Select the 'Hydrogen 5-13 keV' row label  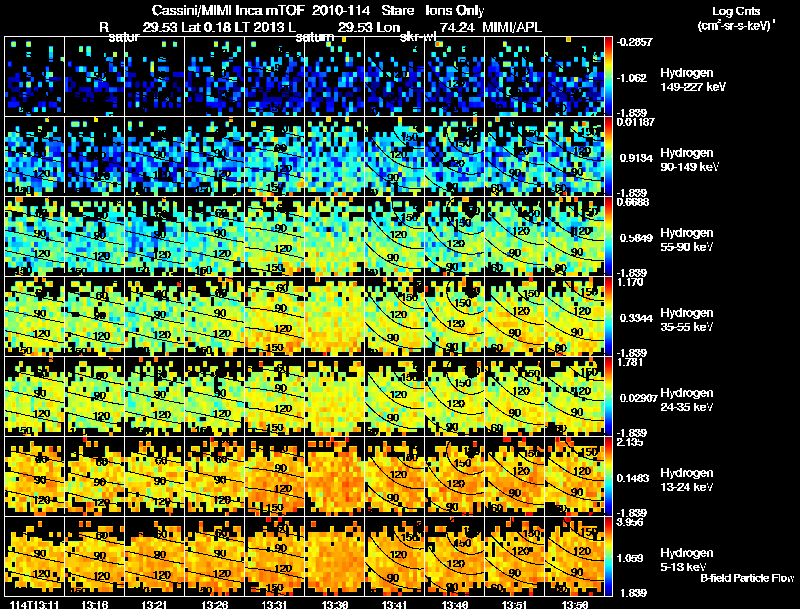tap(686, 560)
